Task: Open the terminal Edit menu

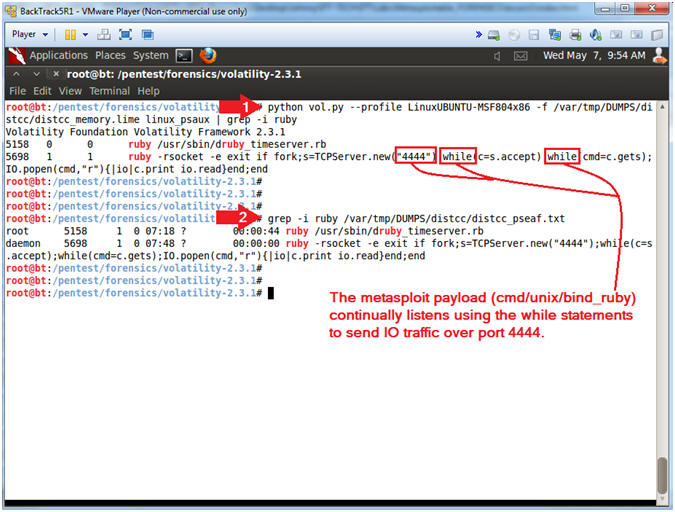Action: click(x=42, y=91)
